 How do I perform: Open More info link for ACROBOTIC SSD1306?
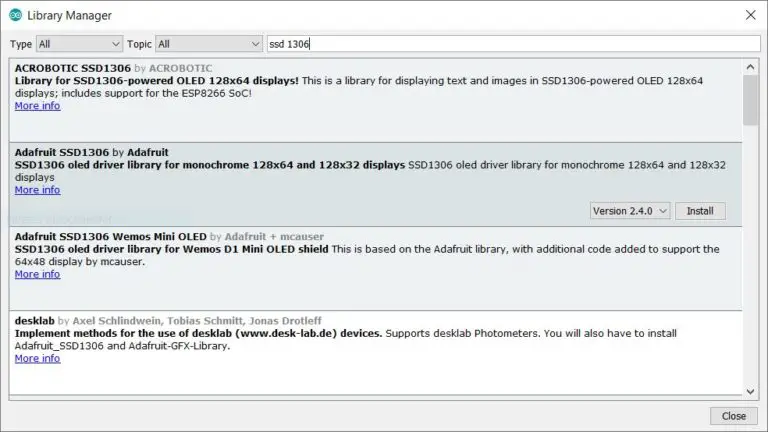[x=37, y=106]
